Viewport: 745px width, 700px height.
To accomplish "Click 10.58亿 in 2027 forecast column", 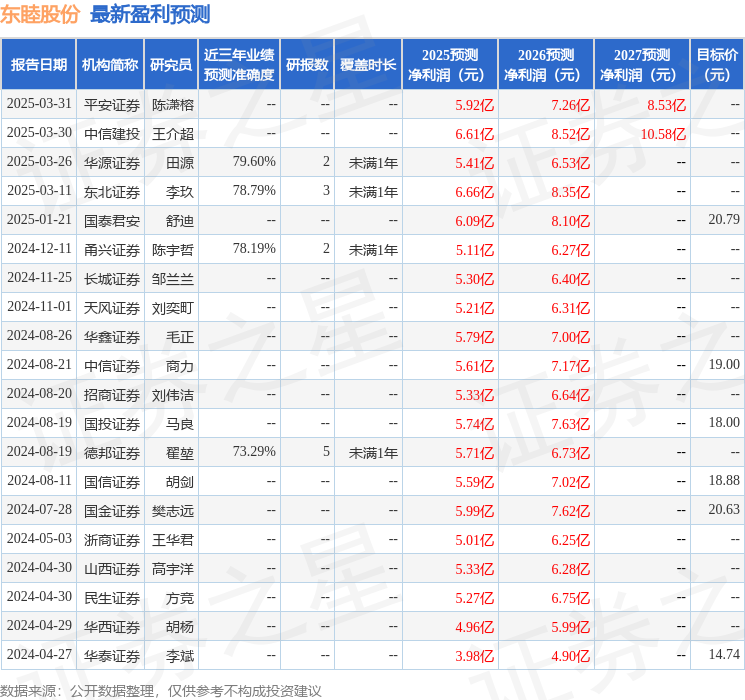I will tap(663, 134).
